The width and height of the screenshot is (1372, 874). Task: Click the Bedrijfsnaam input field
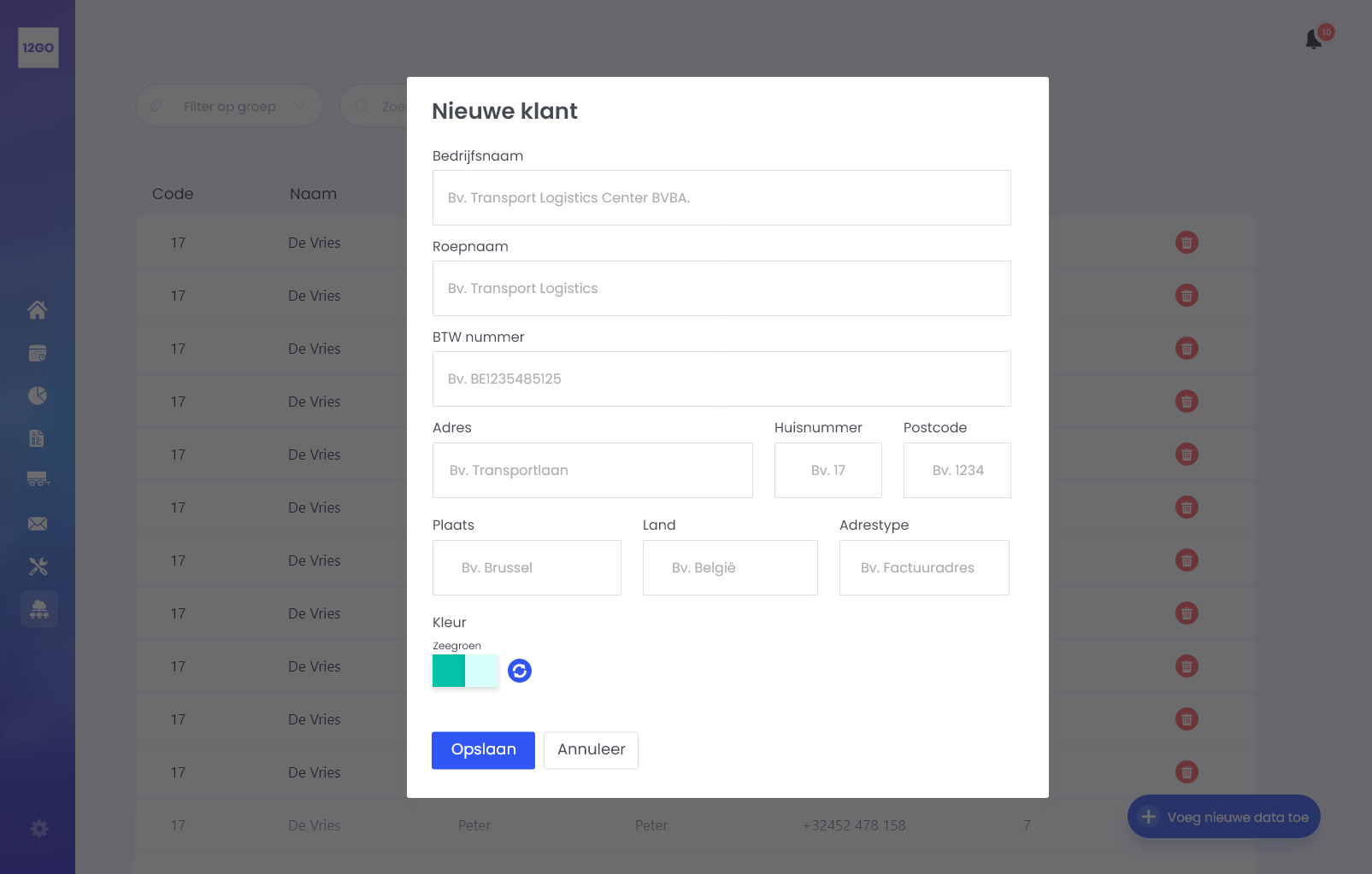tap(721, 197)
